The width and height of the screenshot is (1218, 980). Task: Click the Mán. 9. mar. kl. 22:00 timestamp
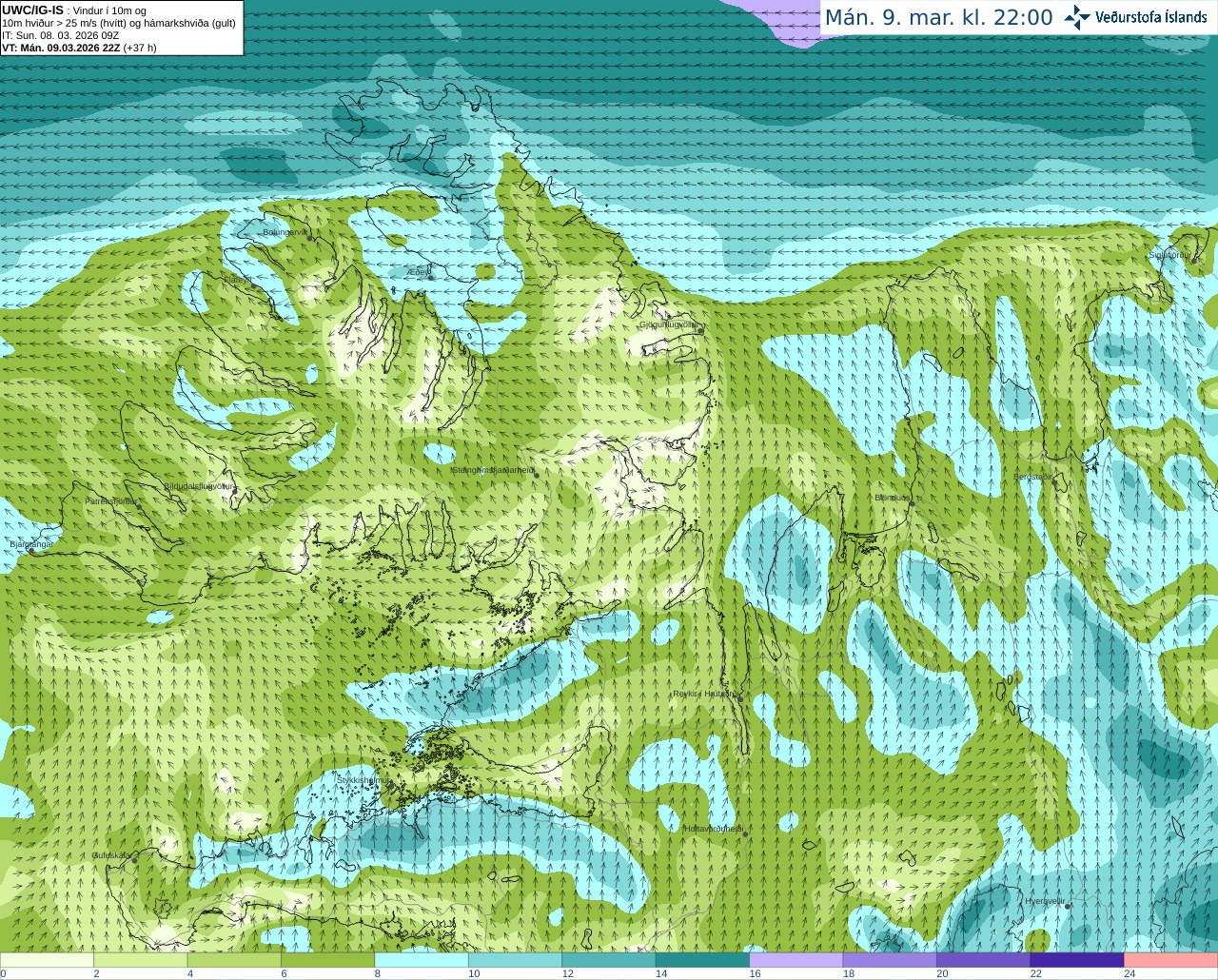click(x=937, y=18)
